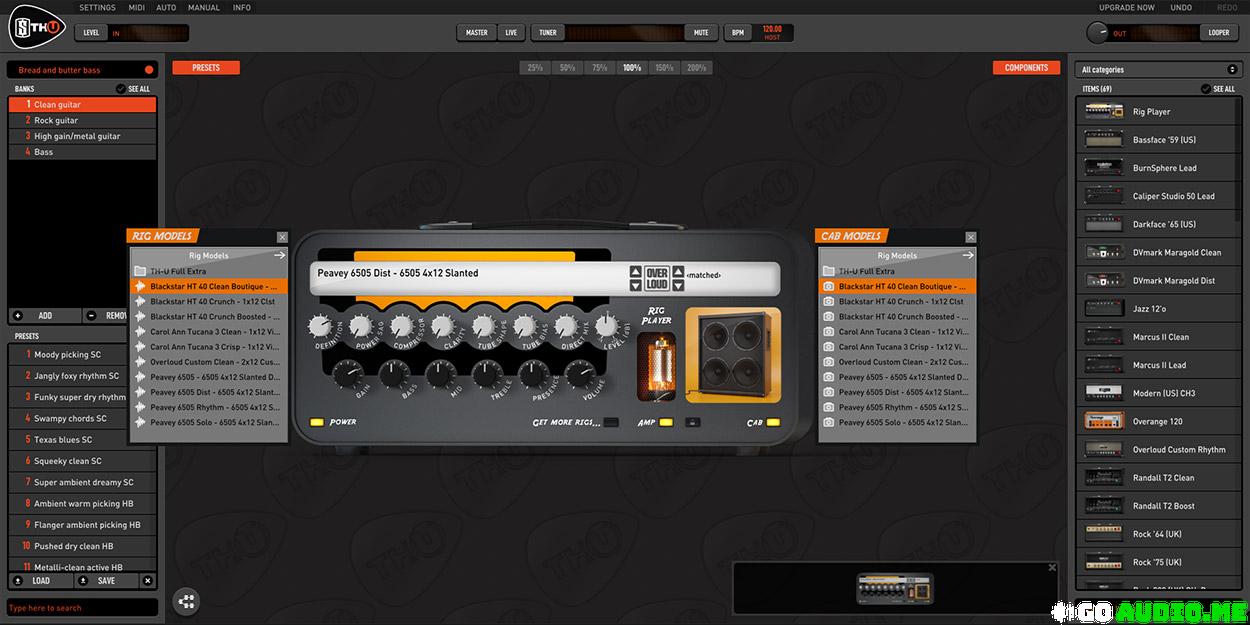This screenshot has height=625, width=1250.
Task: Toggle the CAB enable LED
Action: 773,423
